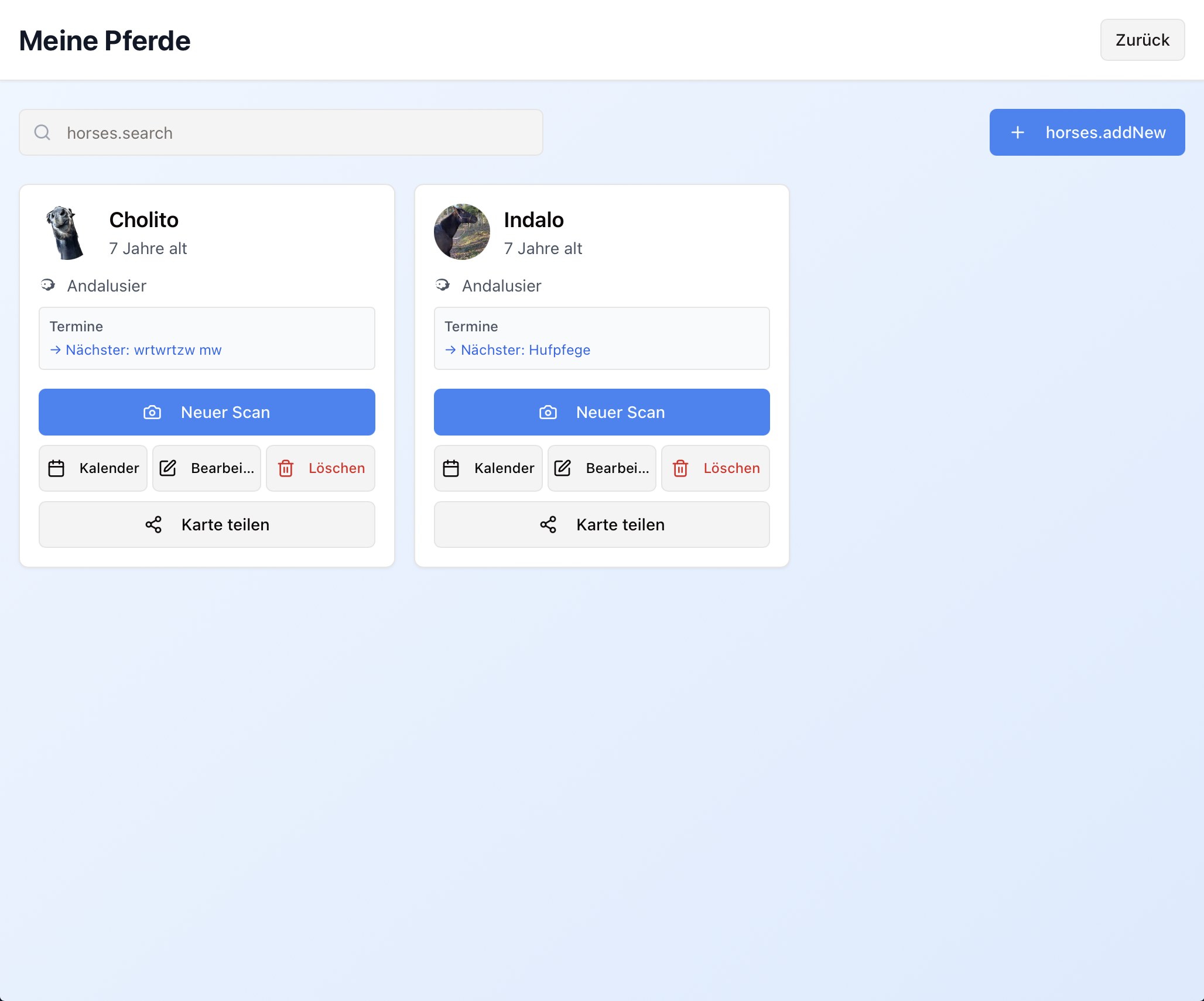Click the magnifier icon in search bar

tap(42, 132)
